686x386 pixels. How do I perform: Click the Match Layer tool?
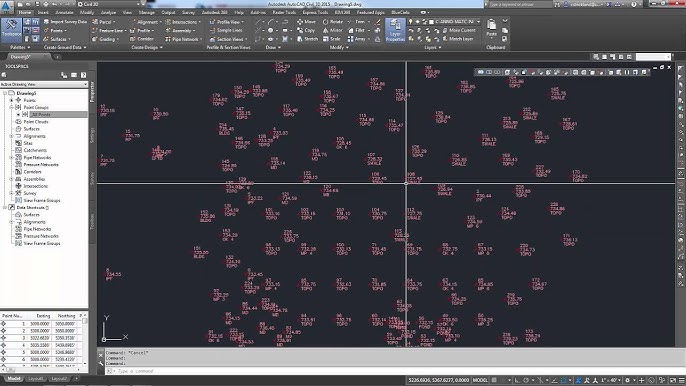458,39
